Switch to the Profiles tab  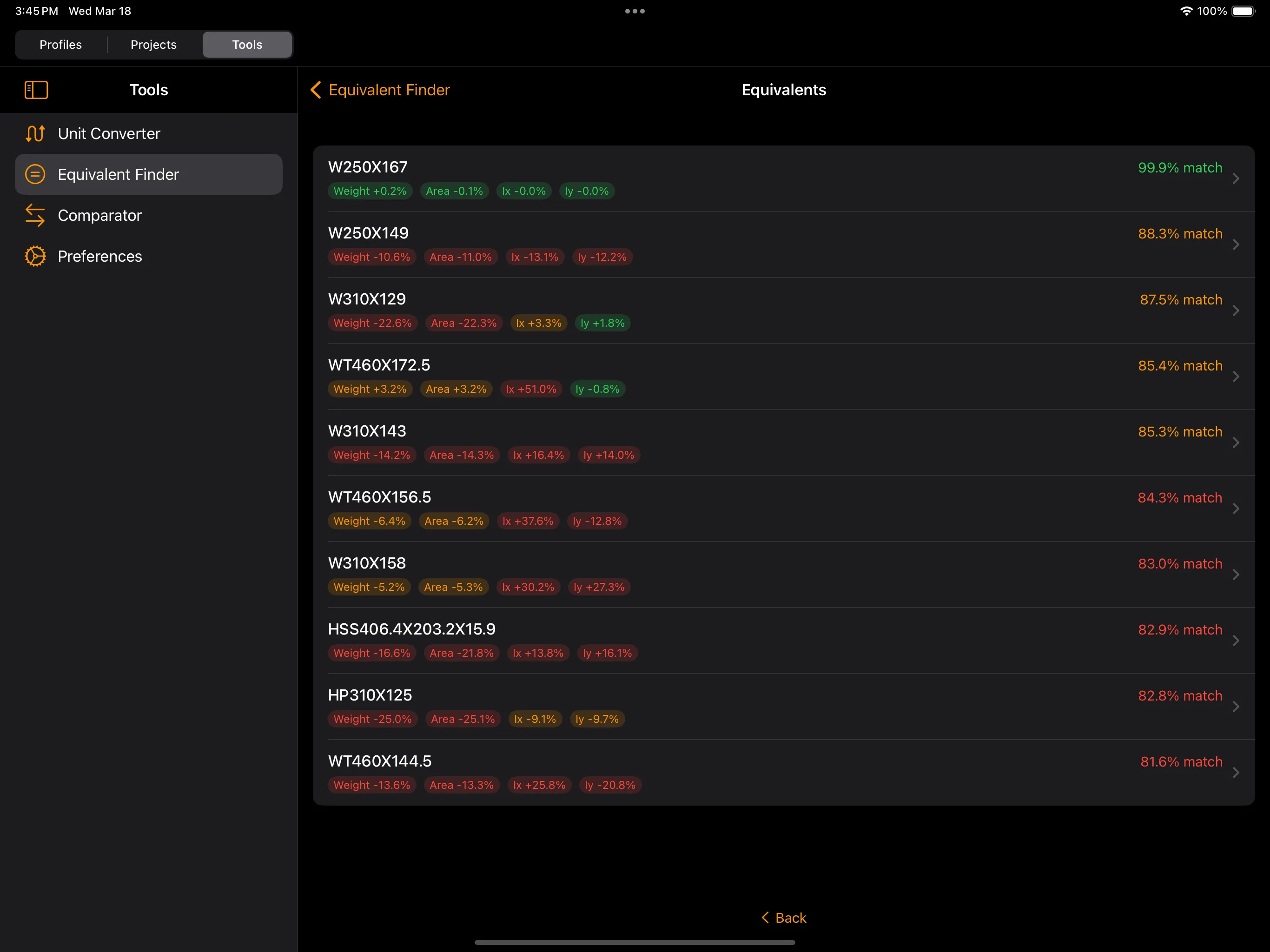60,44
